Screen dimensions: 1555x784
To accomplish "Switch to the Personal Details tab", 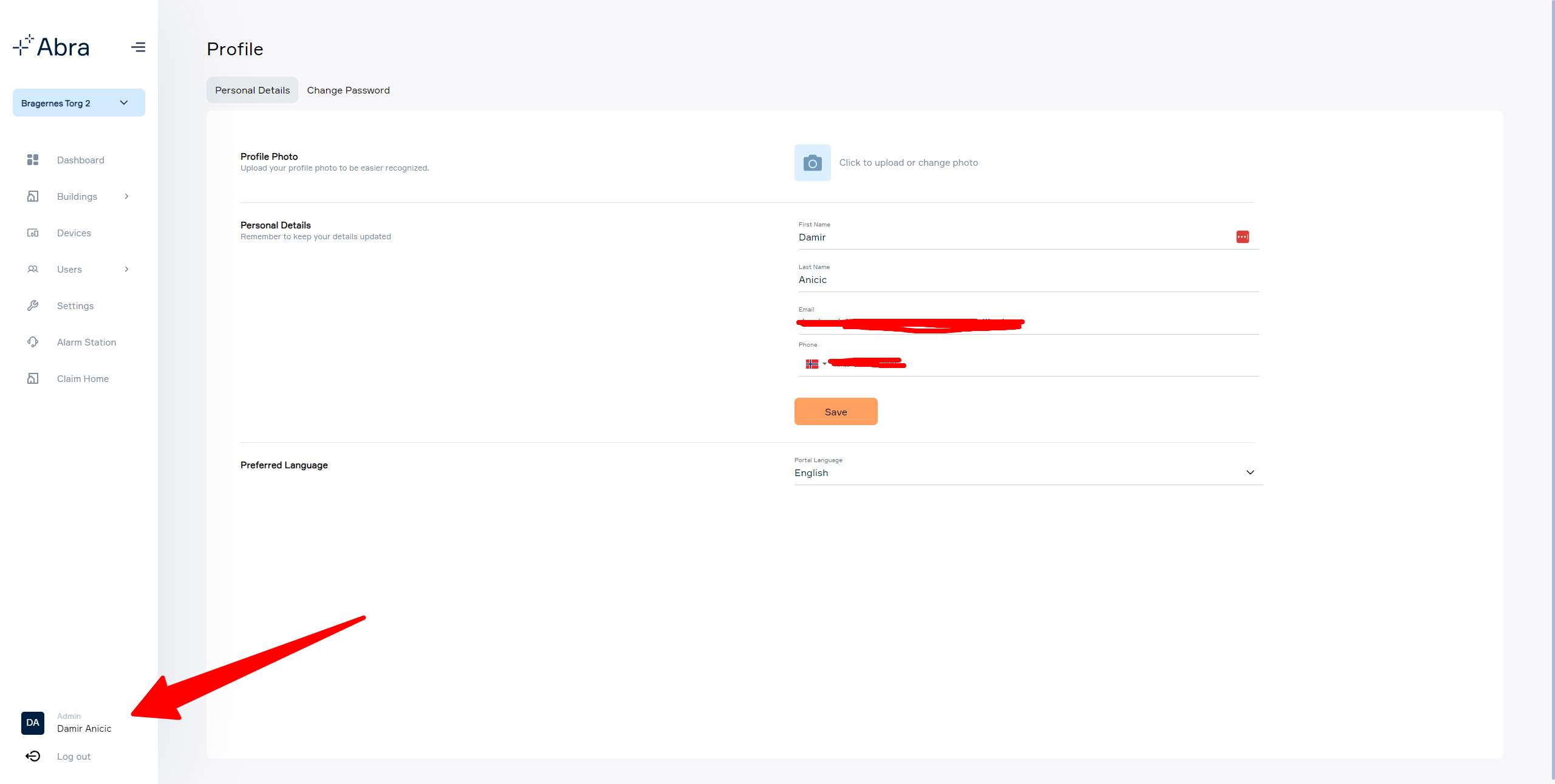I will 252,90.
